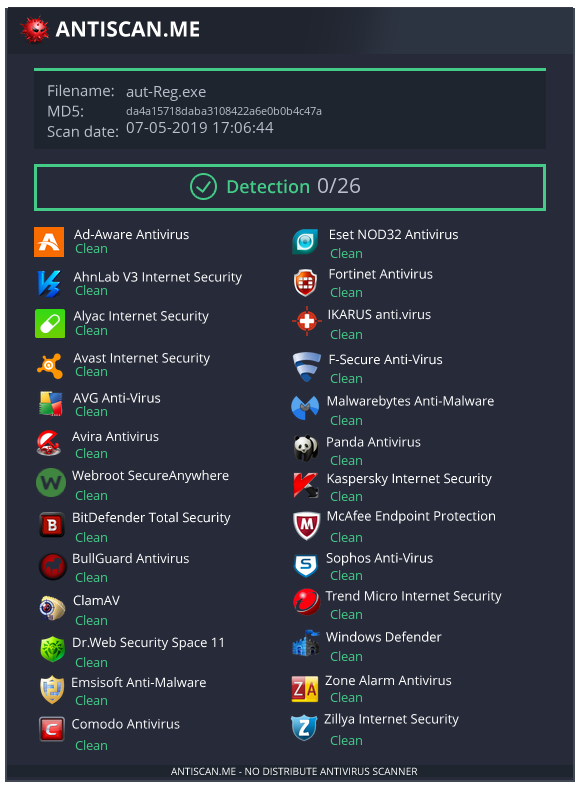The image size is (580, 790).
Task: Select the BitDefender red B icon
Action: point(52,525)
